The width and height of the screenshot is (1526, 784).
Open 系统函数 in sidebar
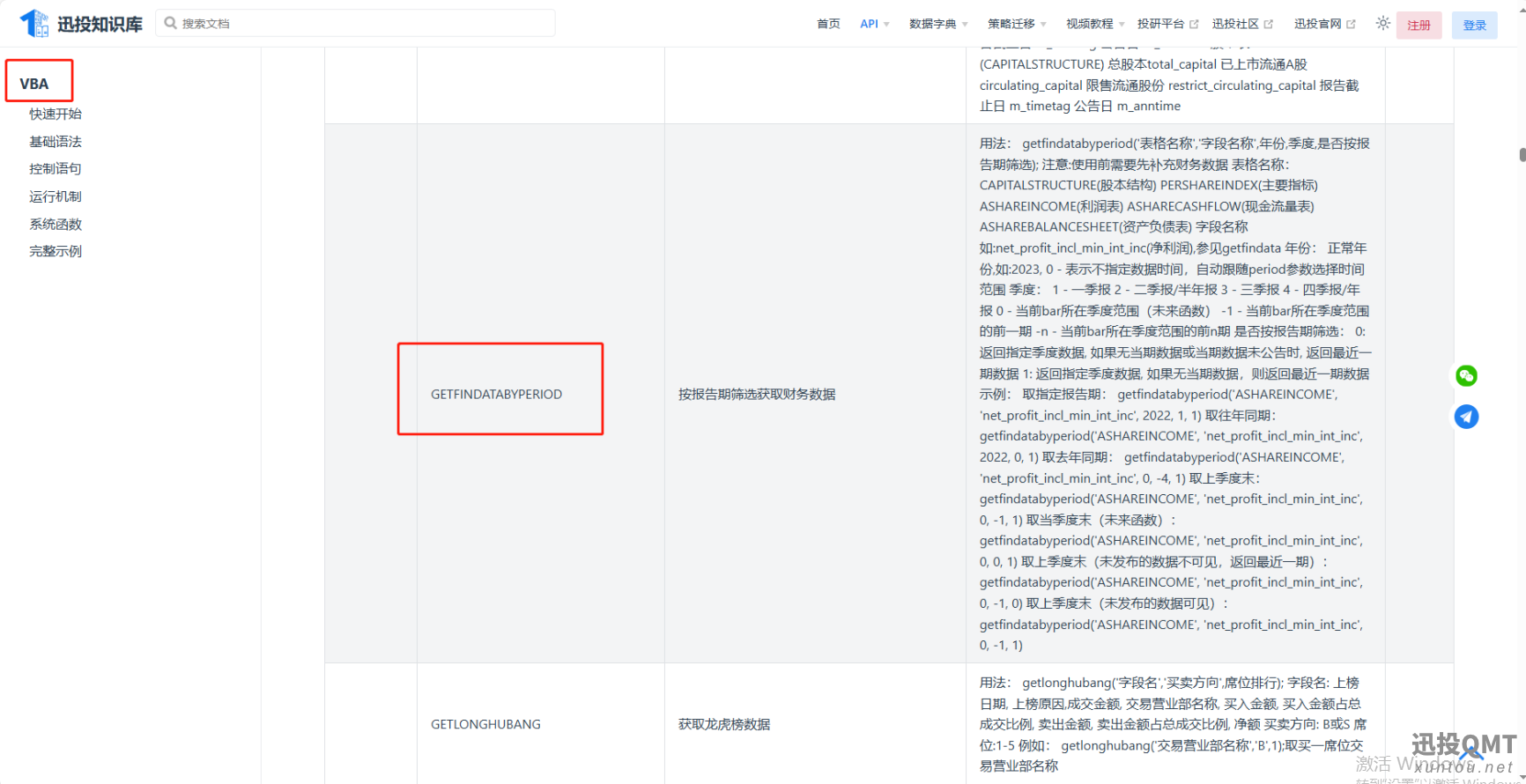click(56, 224)
